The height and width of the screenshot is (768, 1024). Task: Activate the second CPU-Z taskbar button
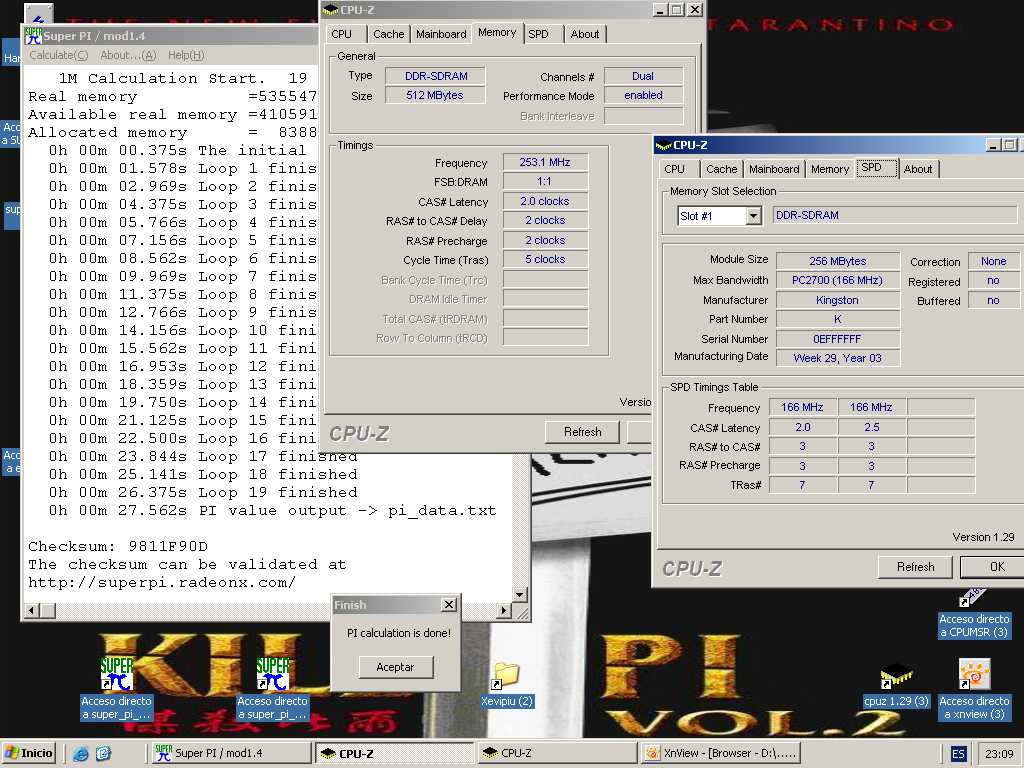557,753
